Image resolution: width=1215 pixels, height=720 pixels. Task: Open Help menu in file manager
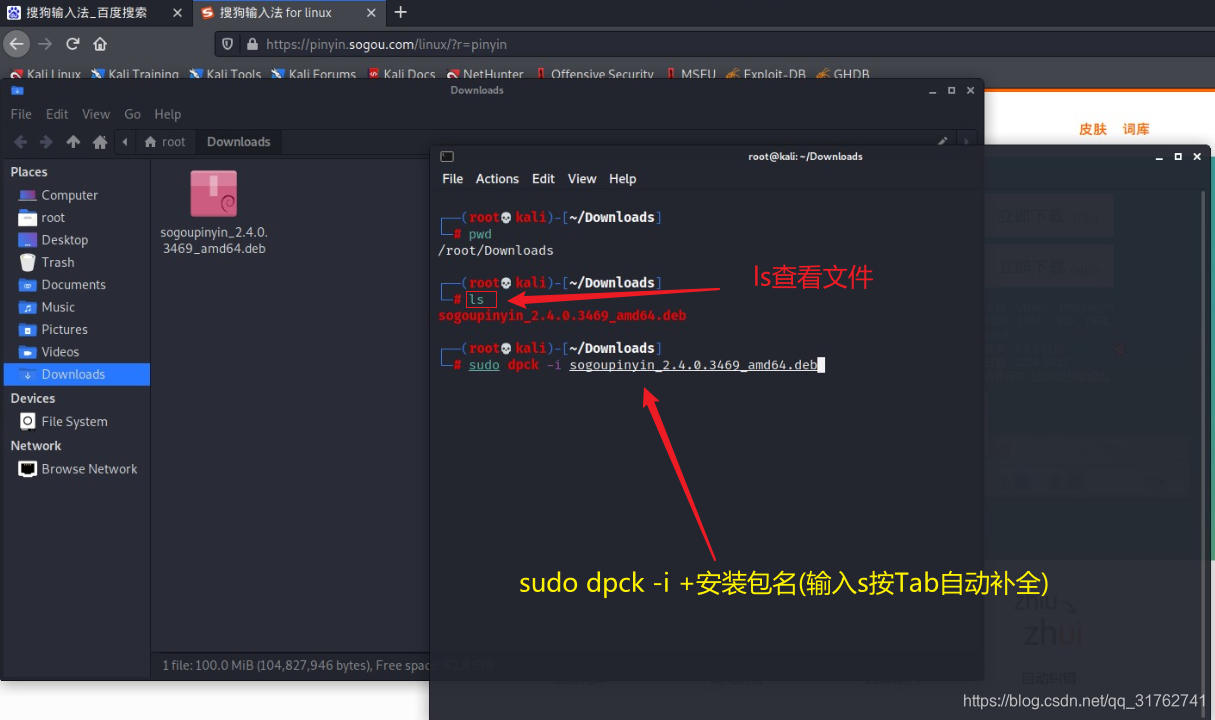pyautogui.click(x=168, y=114)
